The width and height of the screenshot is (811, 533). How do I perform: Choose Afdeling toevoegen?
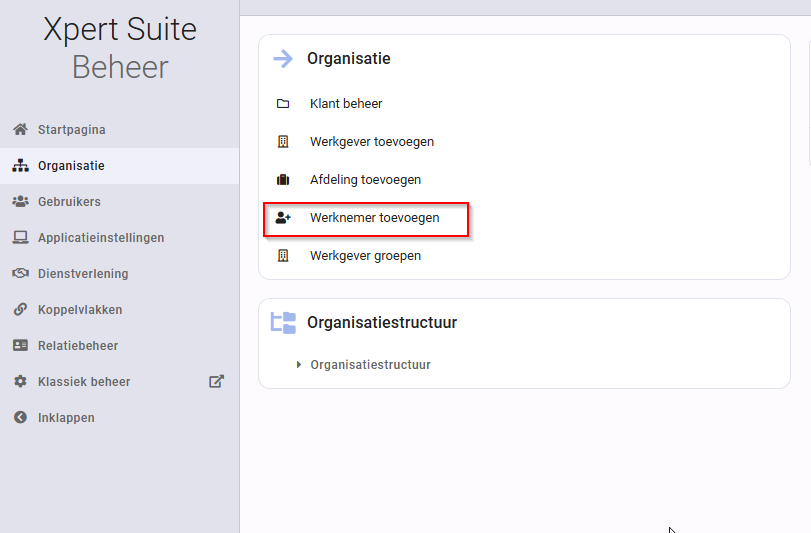[366, 179]
